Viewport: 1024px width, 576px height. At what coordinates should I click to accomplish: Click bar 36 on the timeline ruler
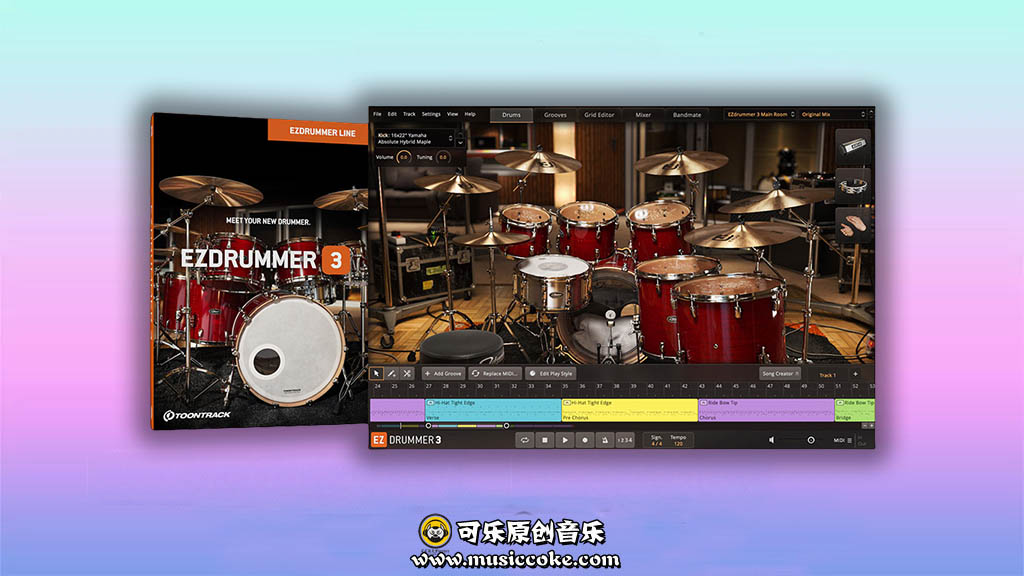pos(582,387)
